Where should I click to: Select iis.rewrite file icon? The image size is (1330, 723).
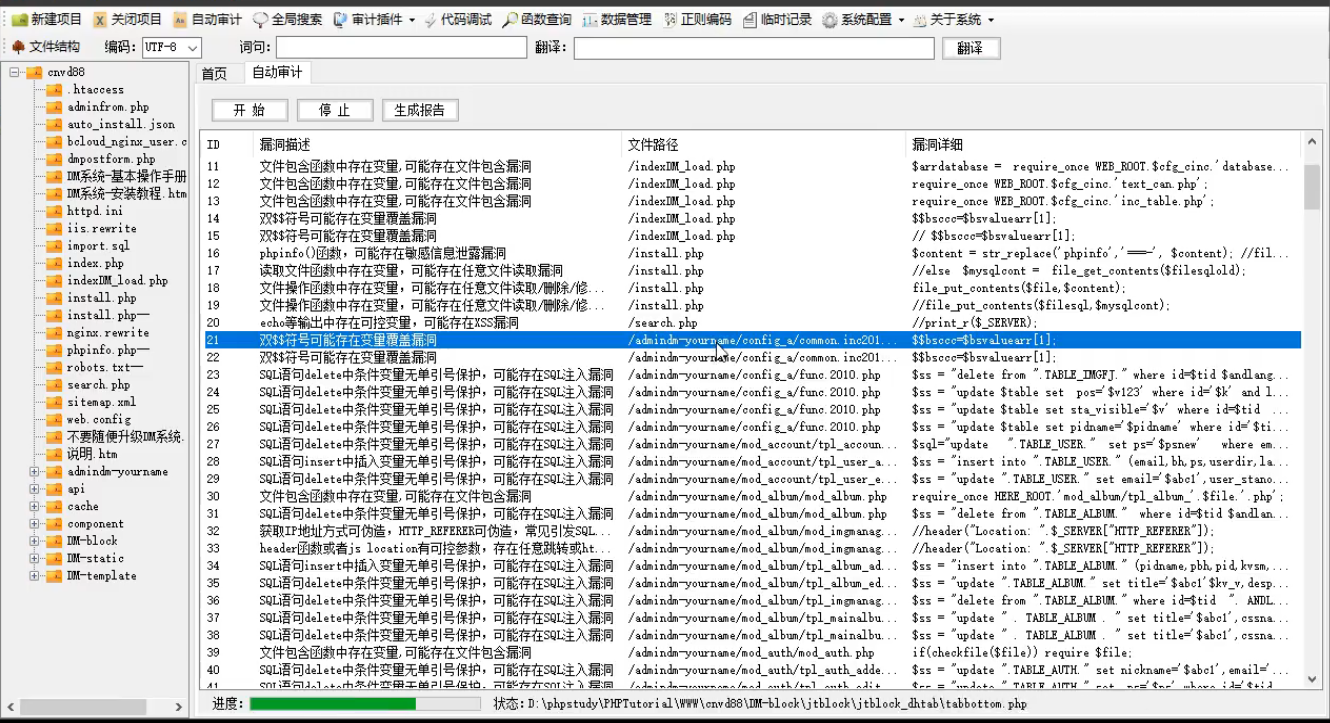pos(54,229)
